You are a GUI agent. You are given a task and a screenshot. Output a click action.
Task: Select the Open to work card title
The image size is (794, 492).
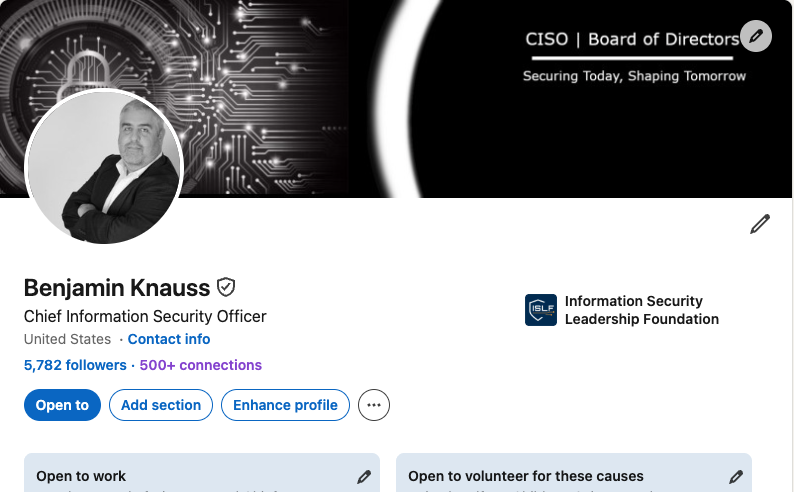point(81,477)
